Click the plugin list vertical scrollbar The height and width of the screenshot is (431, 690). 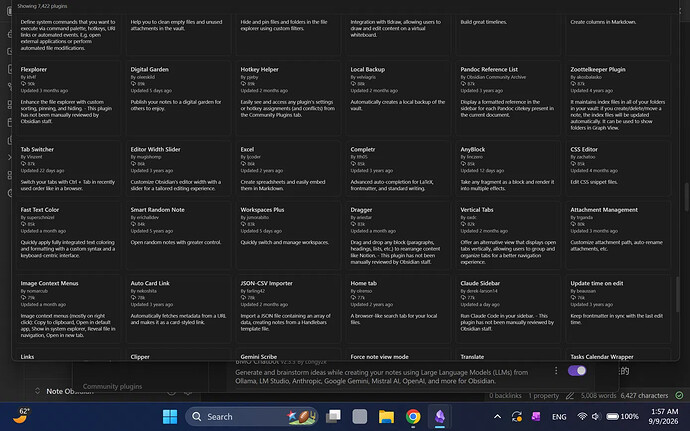pyautogui.click(x=677, y=294)
